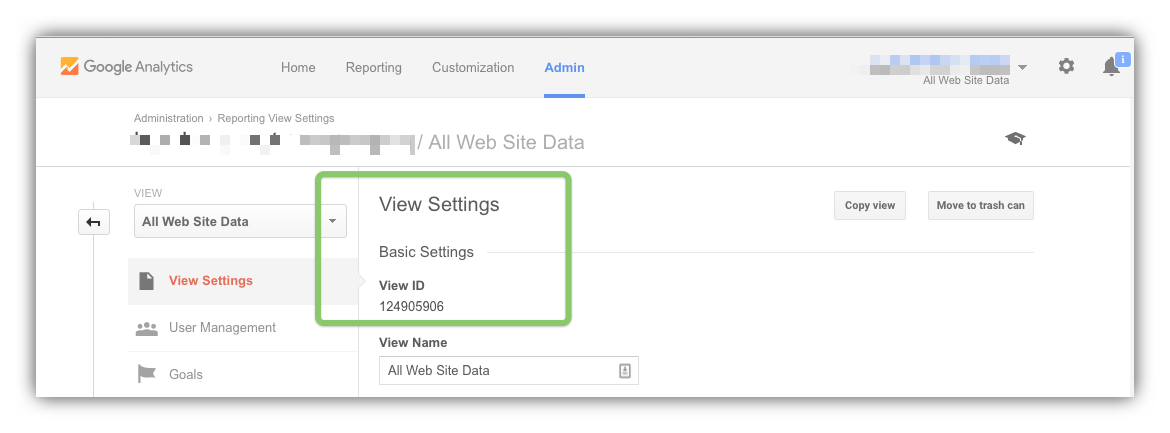
Task: Open the Home tab
Action: (298, 67)
